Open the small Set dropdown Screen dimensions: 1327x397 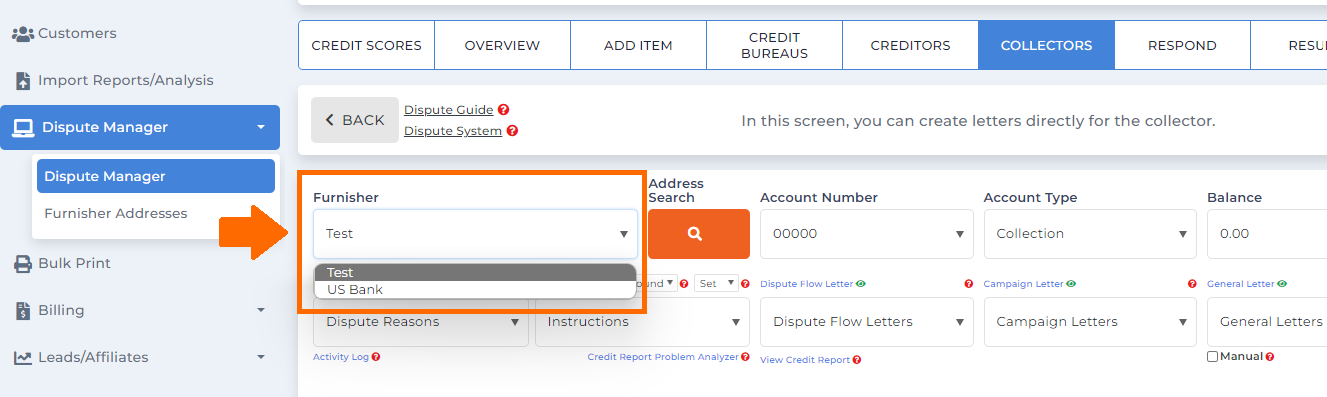tap(716, 284)
